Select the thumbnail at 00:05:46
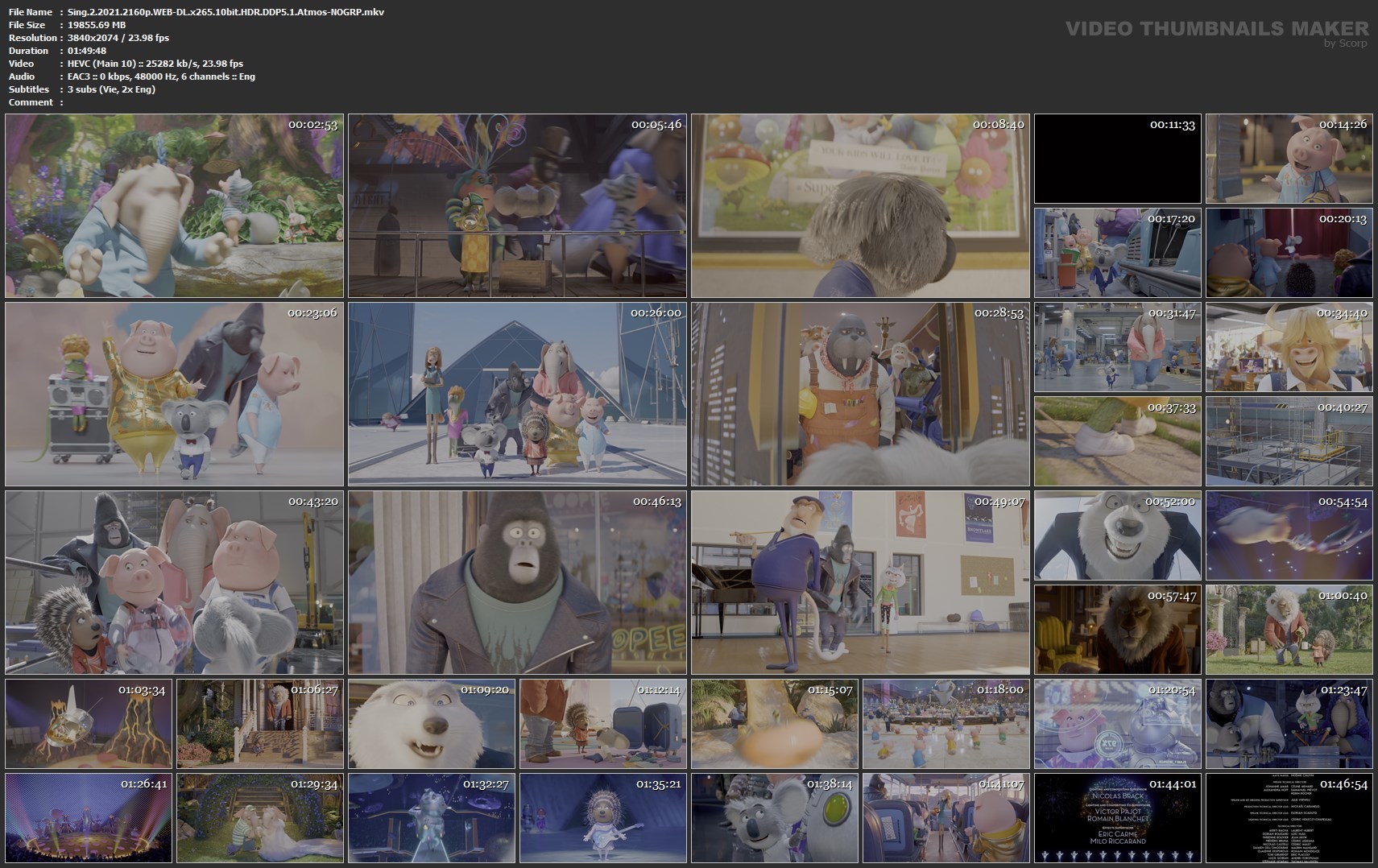Screen dimensions: 1378x868 coord(517,206)
